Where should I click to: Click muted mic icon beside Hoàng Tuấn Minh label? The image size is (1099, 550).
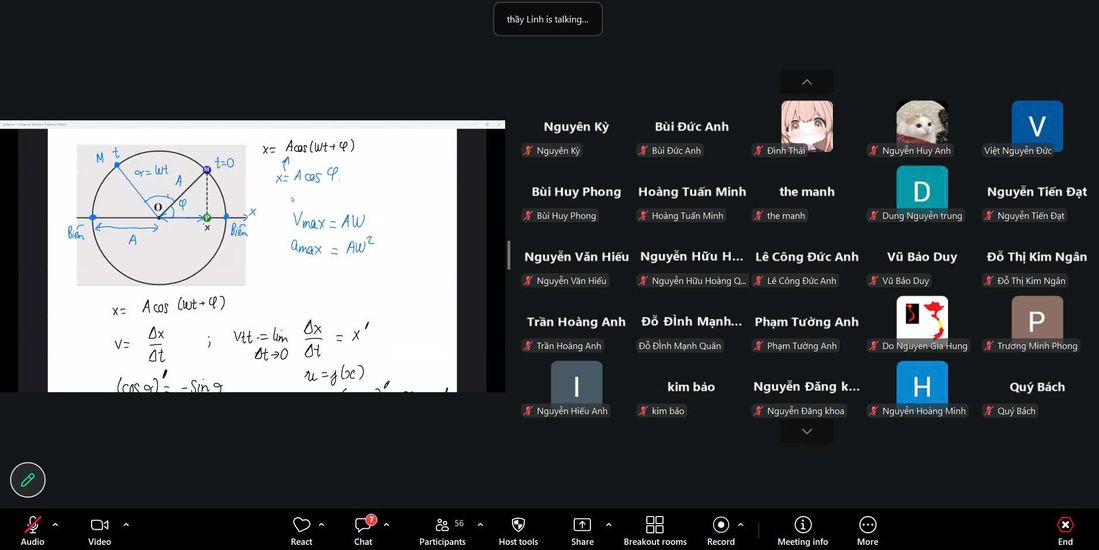click(x=643, y=216)
